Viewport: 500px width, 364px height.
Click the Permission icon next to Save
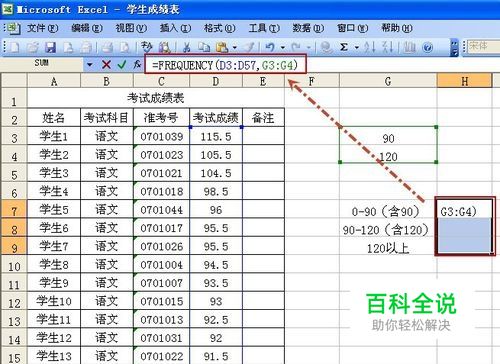point(68,47)
